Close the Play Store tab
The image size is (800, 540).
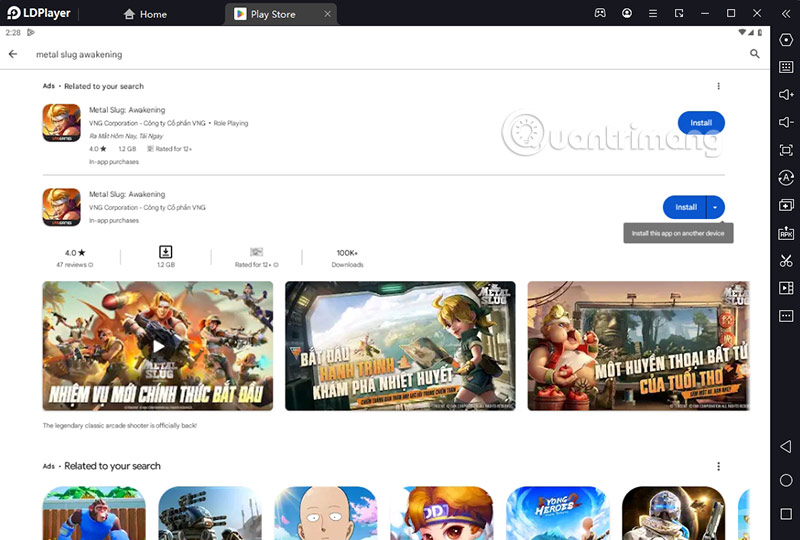coord(328,14)
